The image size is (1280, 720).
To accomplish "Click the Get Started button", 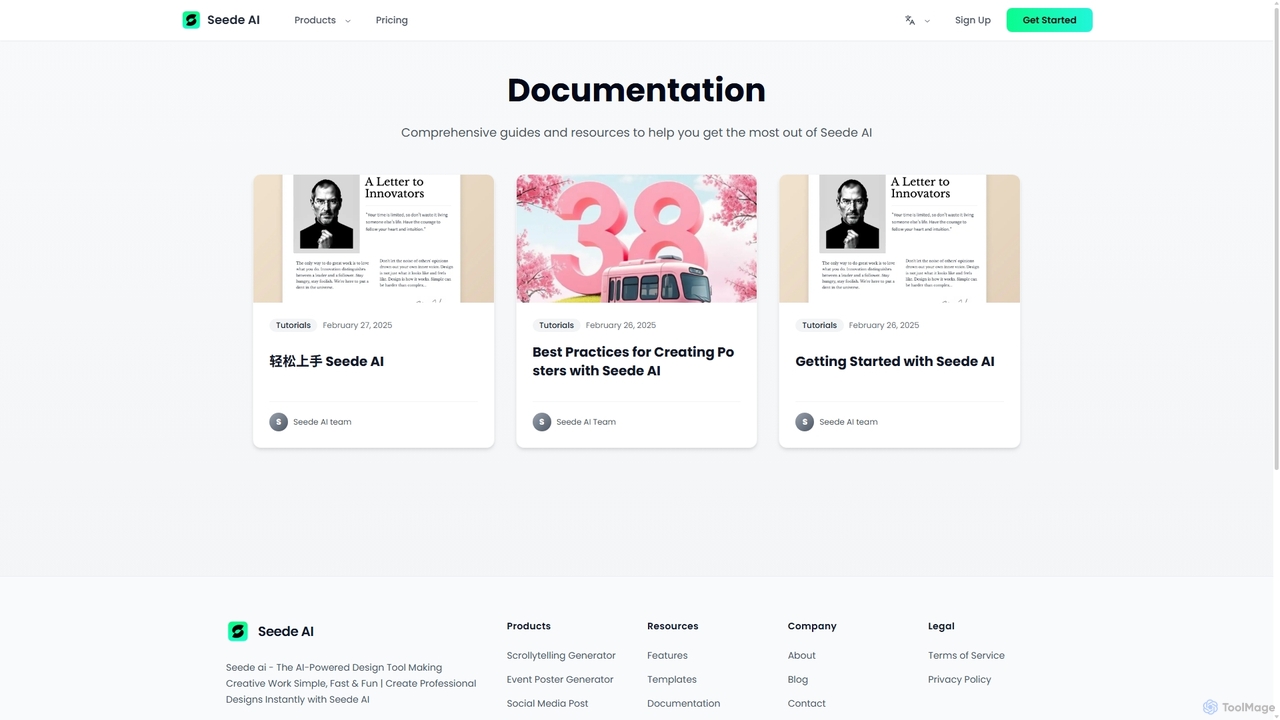I will [x=1049, y=20].
